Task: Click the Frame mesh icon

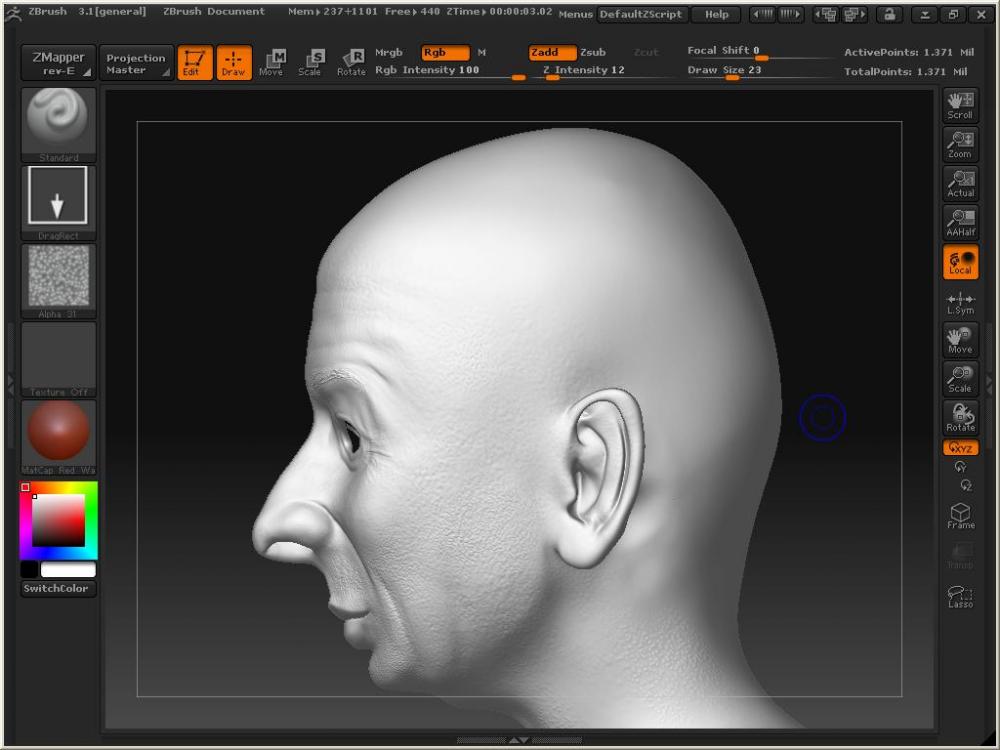Action: (x=960, y=517)
